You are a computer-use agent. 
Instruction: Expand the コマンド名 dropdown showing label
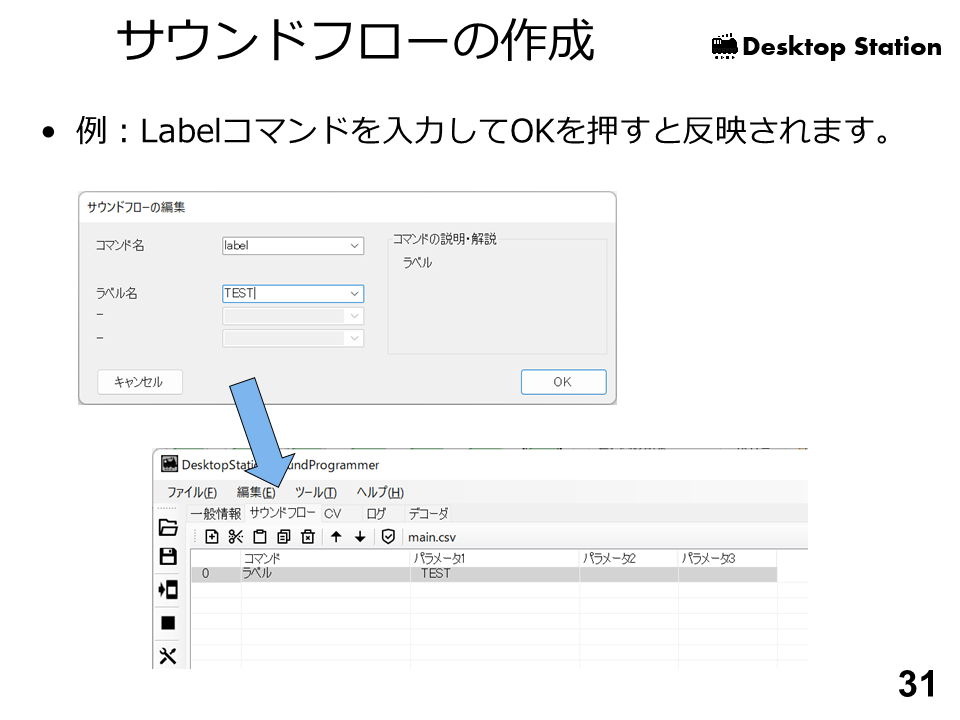click(355, 246)
